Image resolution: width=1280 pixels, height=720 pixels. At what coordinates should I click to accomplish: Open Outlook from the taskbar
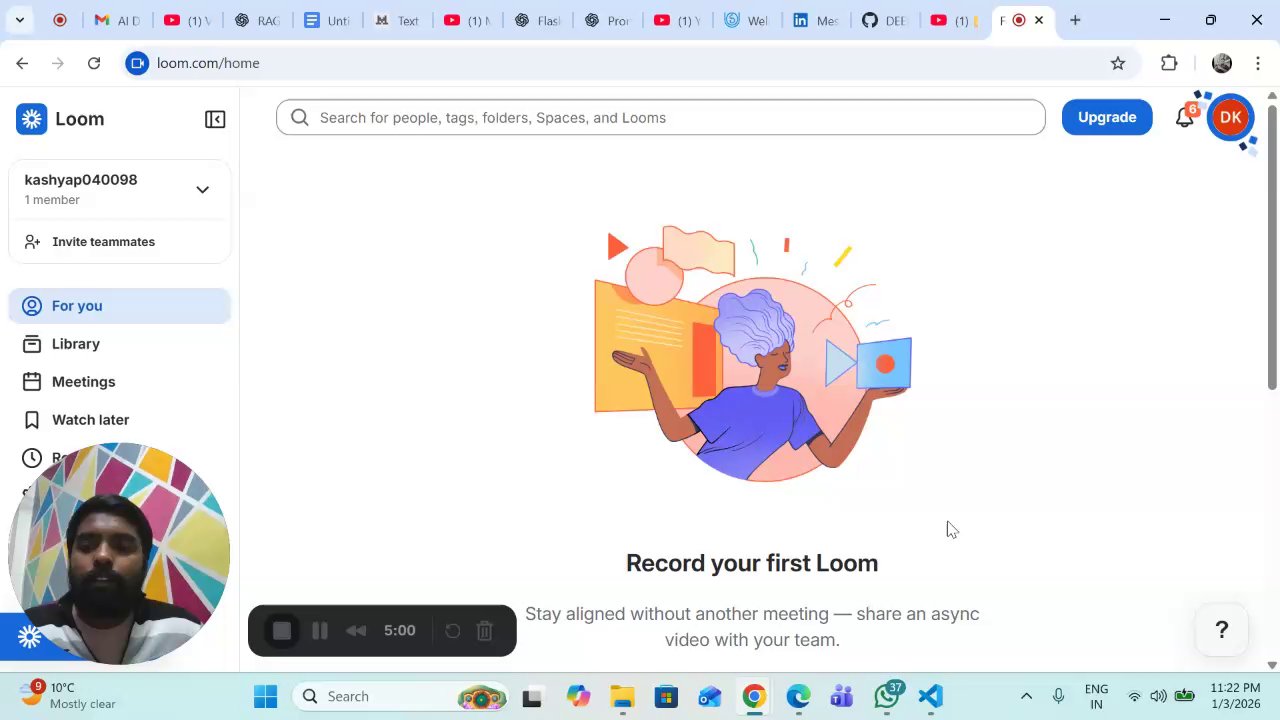click(710, 696)
